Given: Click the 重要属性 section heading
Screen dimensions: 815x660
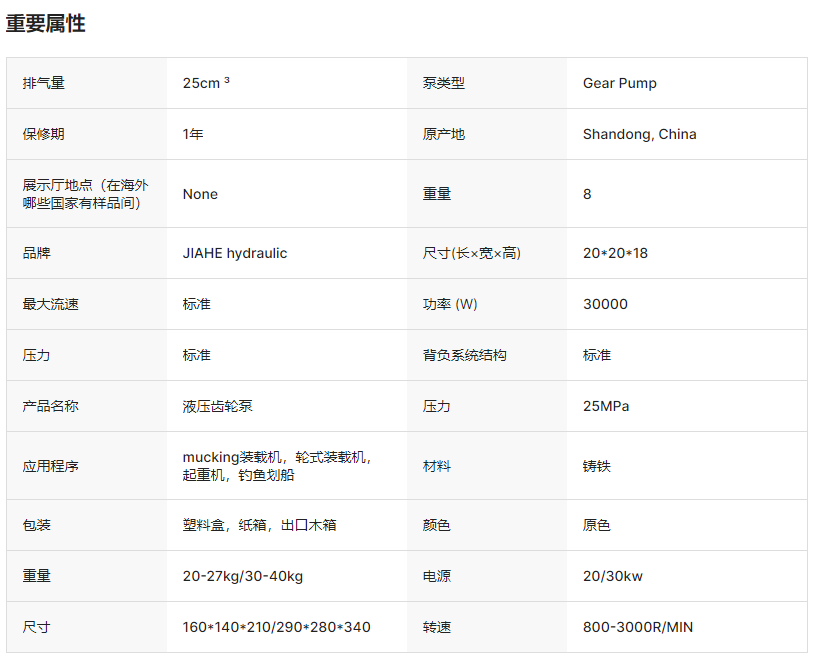Looking at the screenshot, I should 46,24.
